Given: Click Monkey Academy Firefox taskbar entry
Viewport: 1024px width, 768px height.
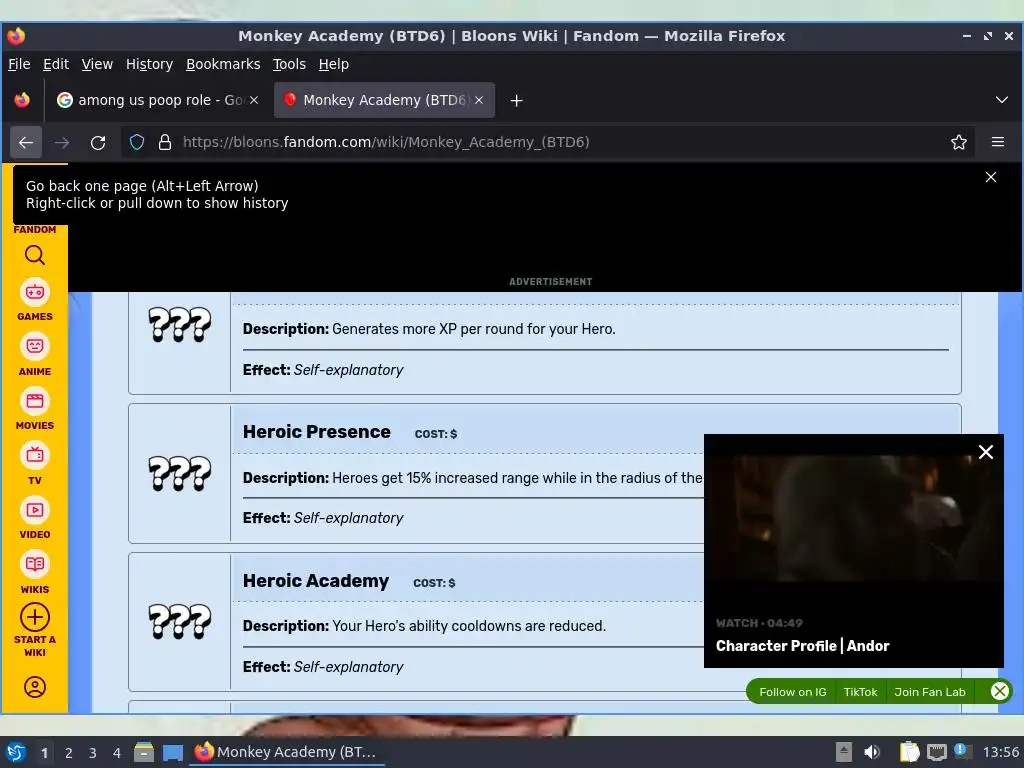Looking at the screenshot, I should coord(287,752).
